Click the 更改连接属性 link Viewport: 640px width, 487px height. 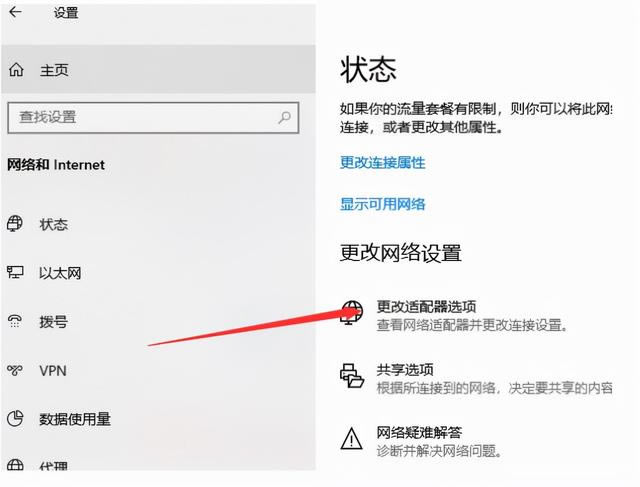(x=382, y=162)
